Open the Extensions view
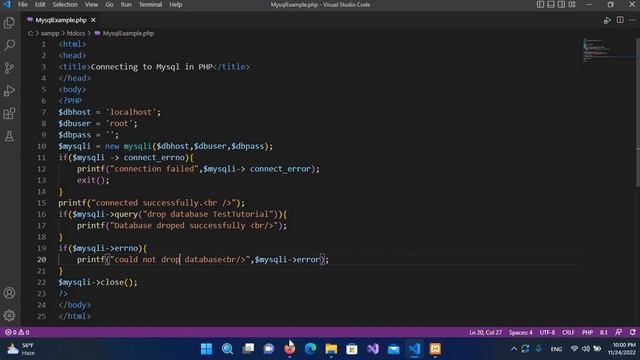 tap(9, 113)
